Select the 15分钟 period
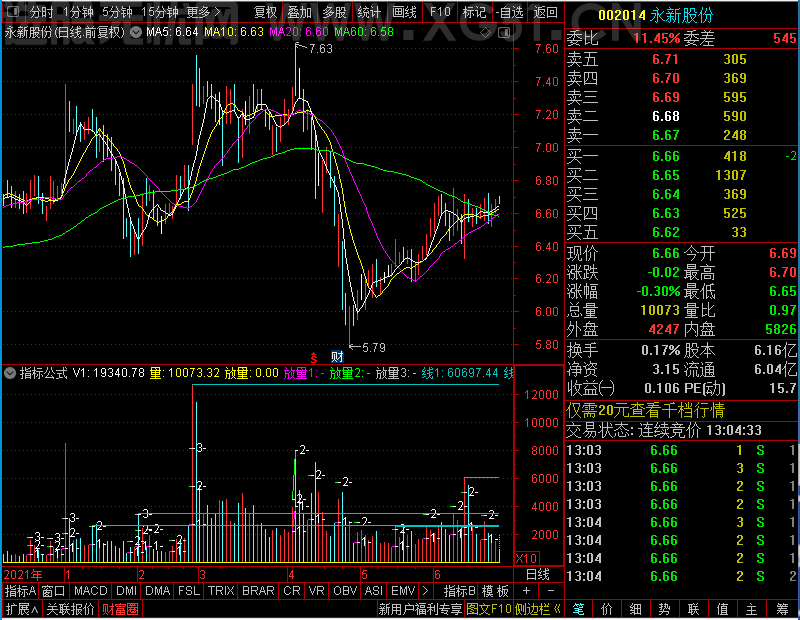The width and height of the screenshot is (800, 620). point(160,12)
